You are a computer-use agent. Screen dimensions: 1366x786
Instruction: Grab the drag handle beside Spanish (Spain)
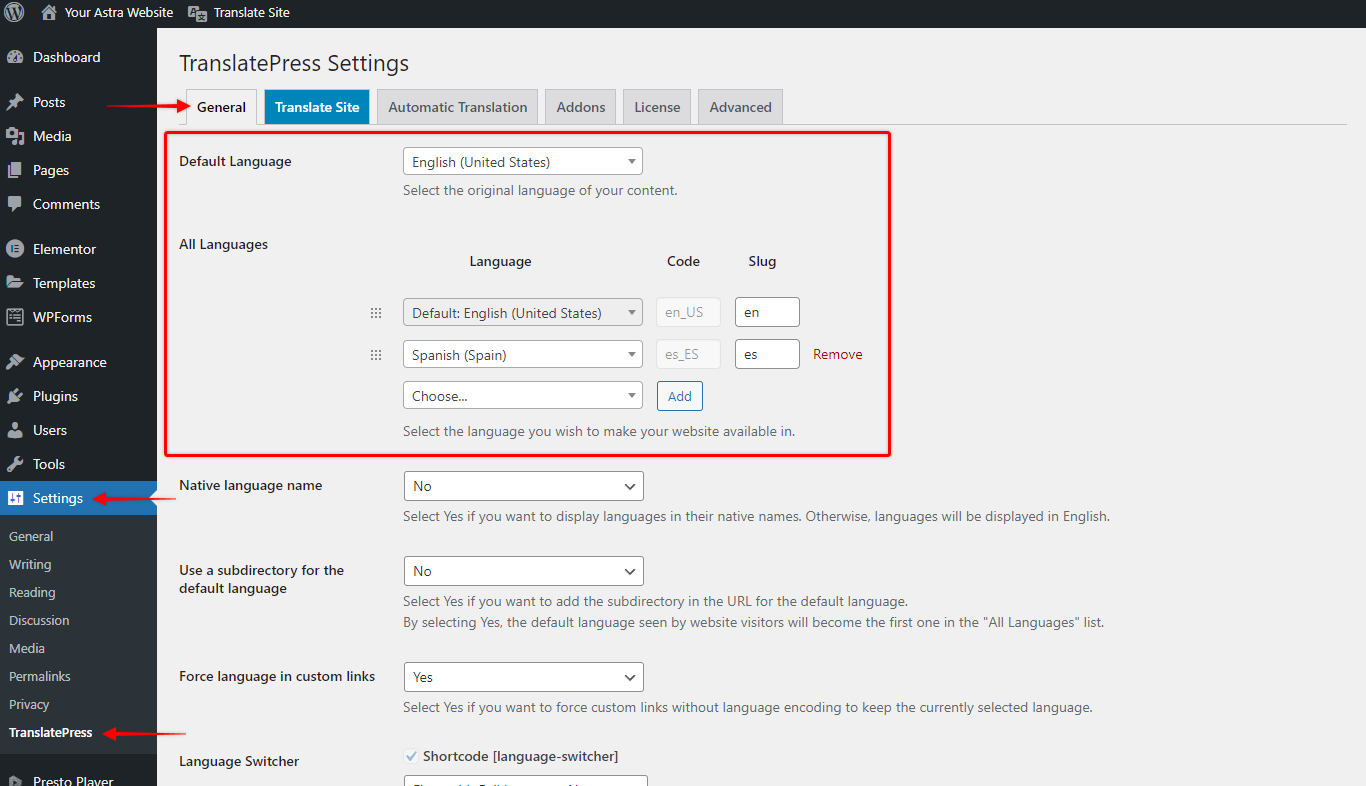click(376, 355)
